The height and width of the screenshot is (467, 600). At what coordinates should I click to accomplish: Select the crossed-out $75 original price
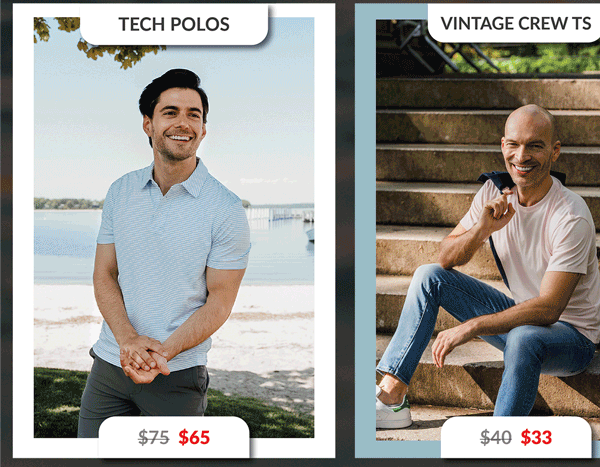coord(153,438)
